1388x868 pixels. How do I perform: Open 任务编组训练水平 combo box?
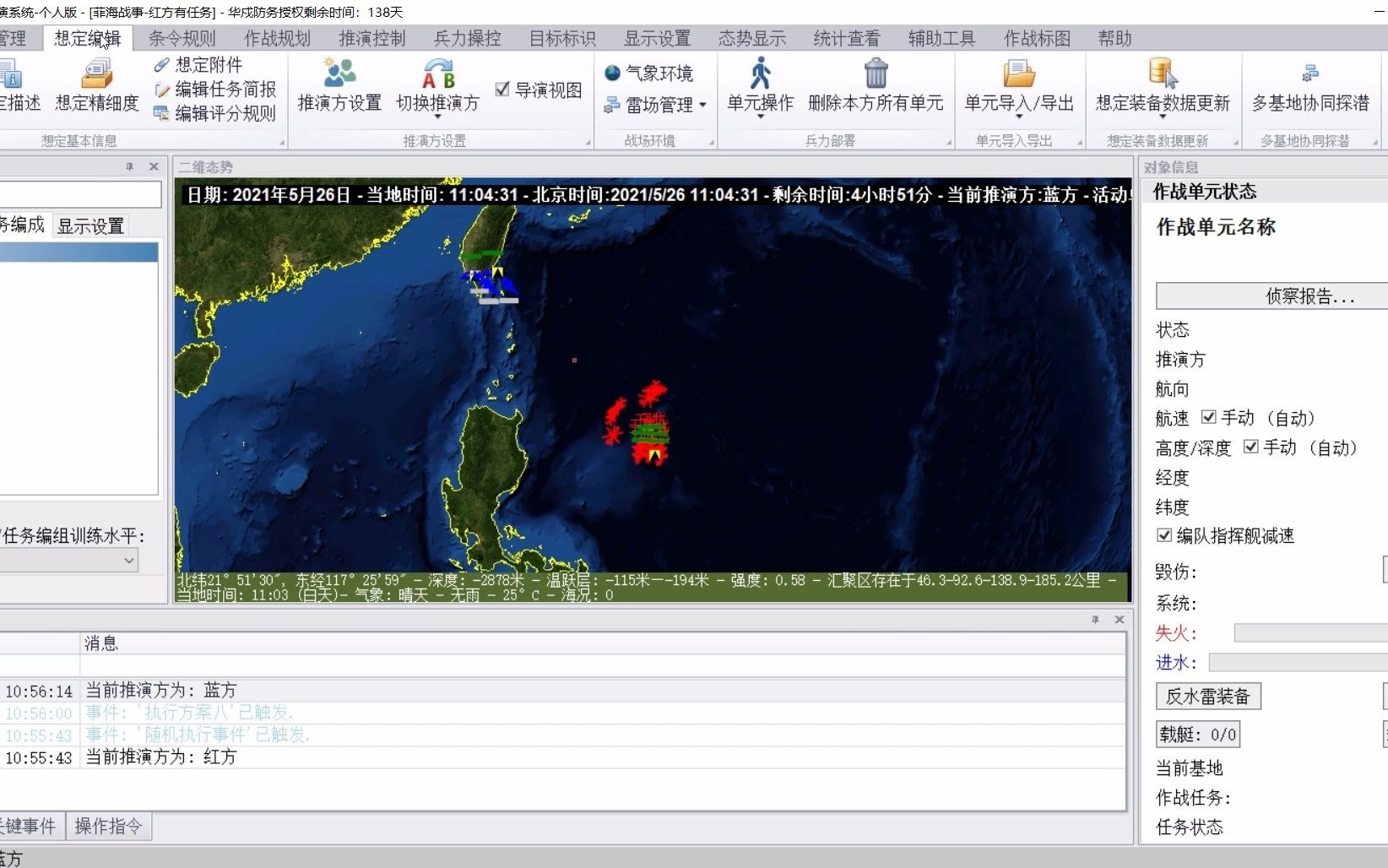pyautogui.click(x=69, y=560)
